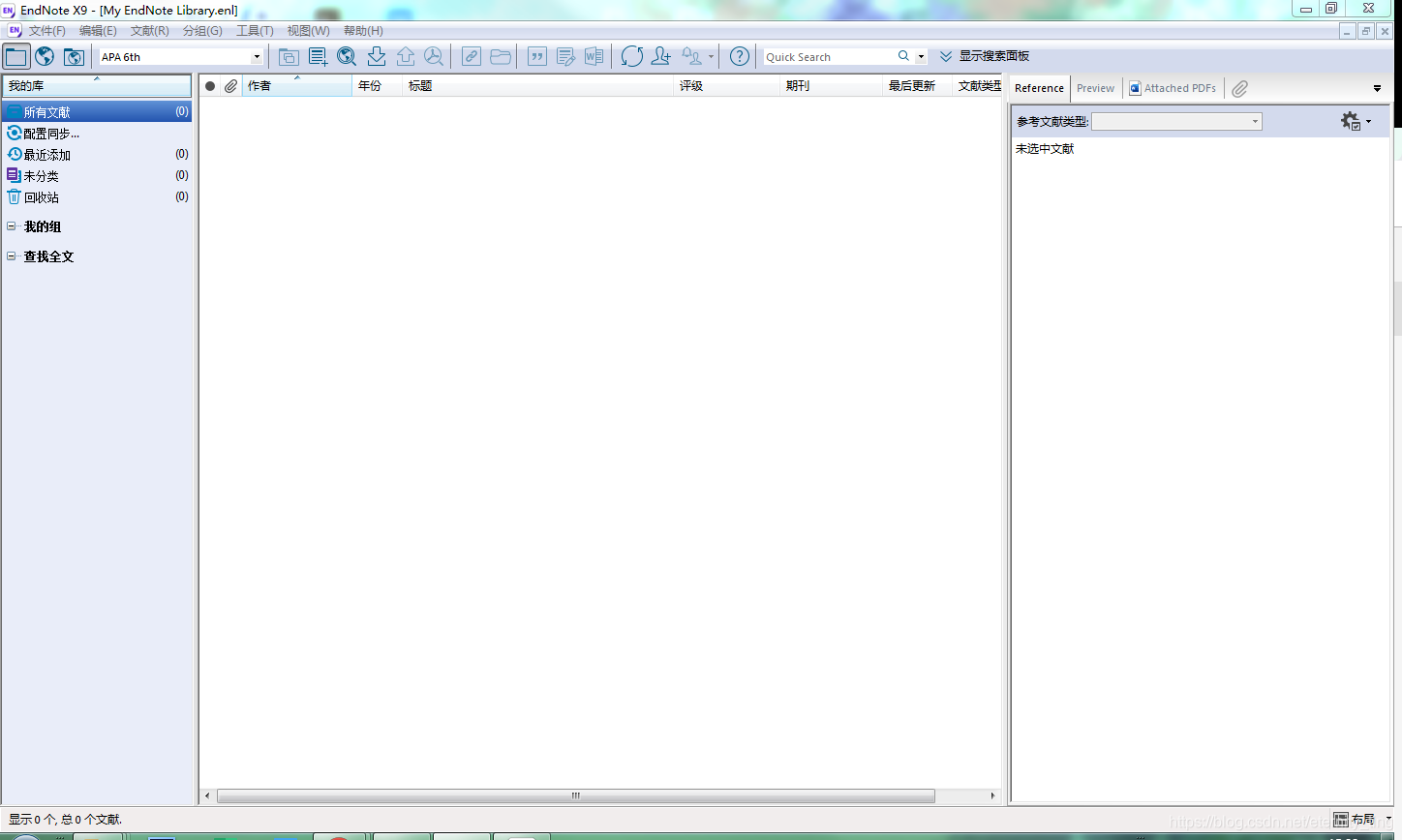Viewport: 1402px width, 840px height.
Task: Open the 编辑(E) menu
Action: pyautogui.click(x=98, y=31)
